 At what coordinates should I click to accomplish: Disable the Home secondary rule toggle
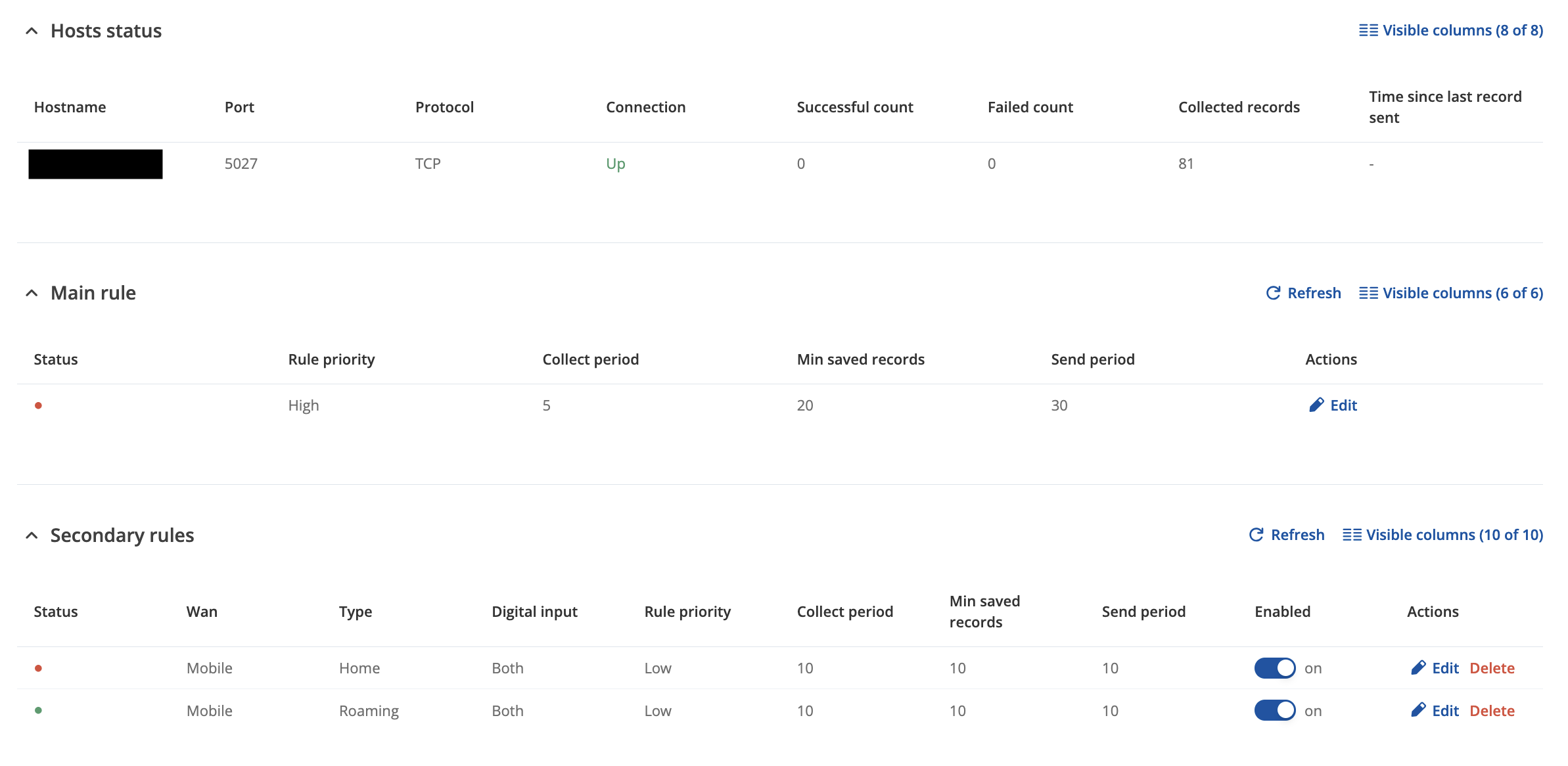pyautogui.click(x=1274, y=668)
